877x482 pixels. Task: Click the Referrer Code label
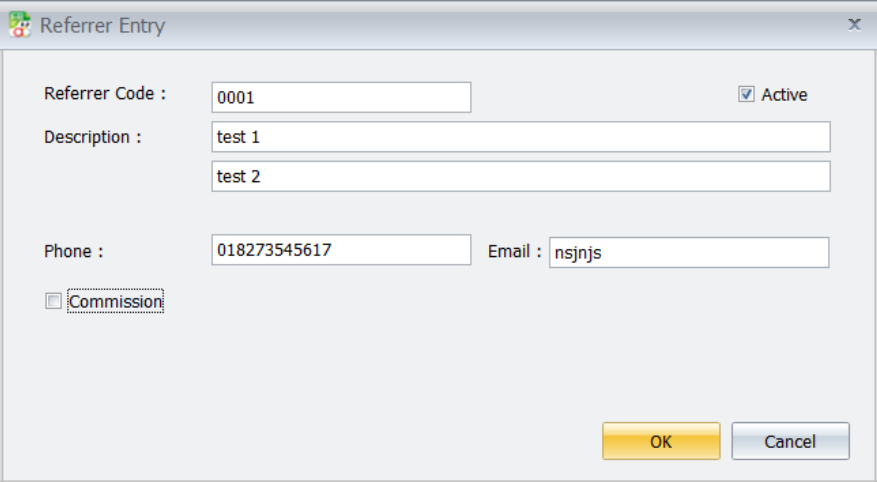pos(105,93)
